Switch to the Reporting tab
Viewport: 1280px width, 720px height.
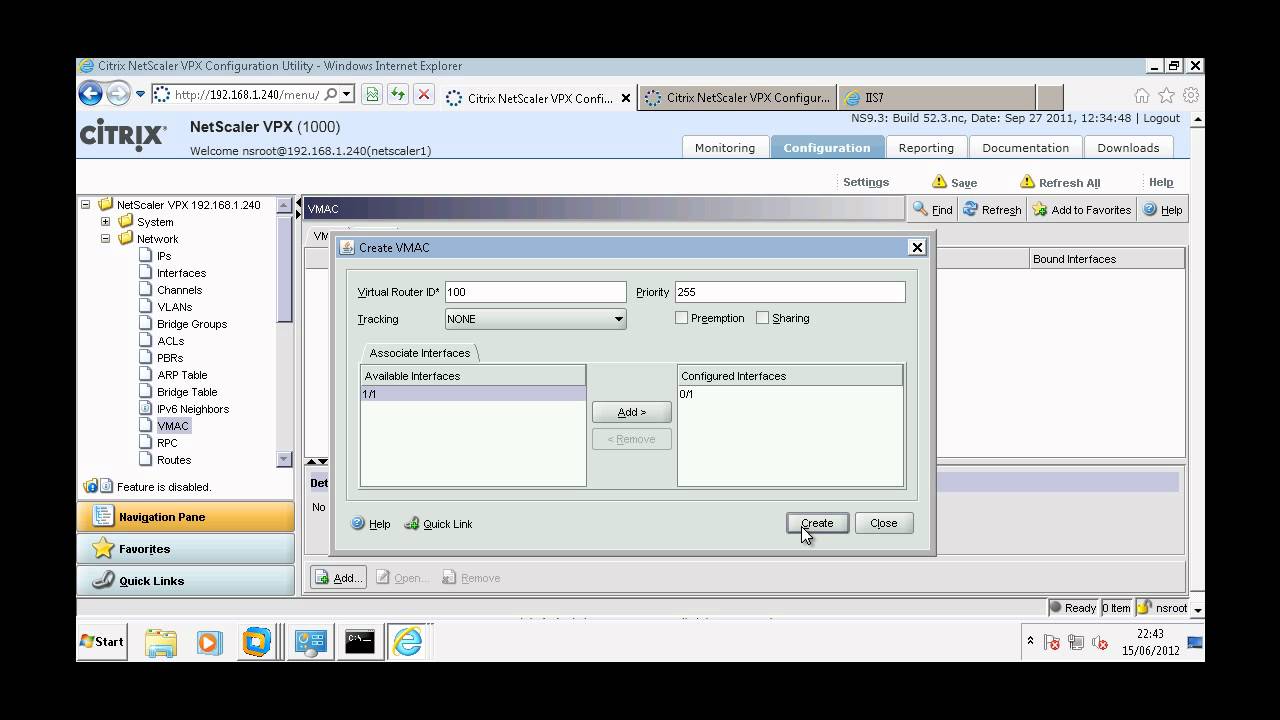coord(926,148)
